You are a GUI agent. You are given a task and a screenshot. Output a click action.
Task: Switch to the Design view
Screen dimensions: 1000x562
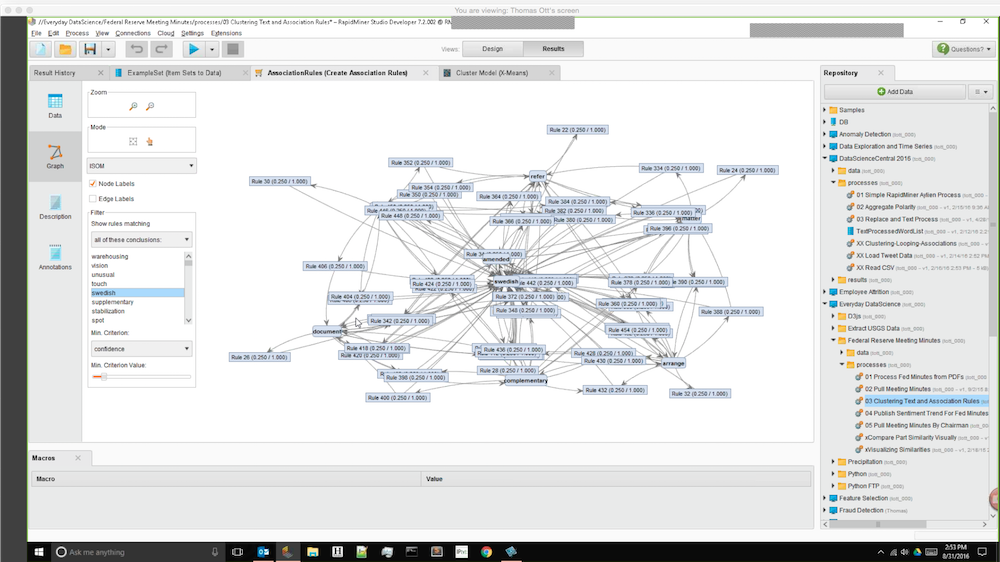(492, 48)
